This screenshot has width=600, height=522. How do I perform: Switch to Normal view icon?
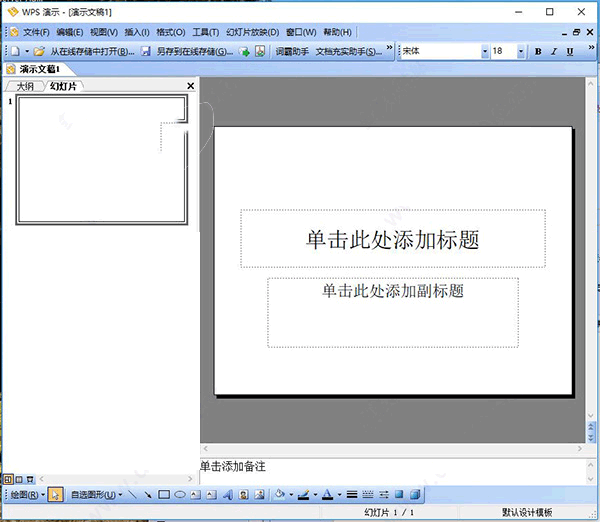click(x=8, y=479)
